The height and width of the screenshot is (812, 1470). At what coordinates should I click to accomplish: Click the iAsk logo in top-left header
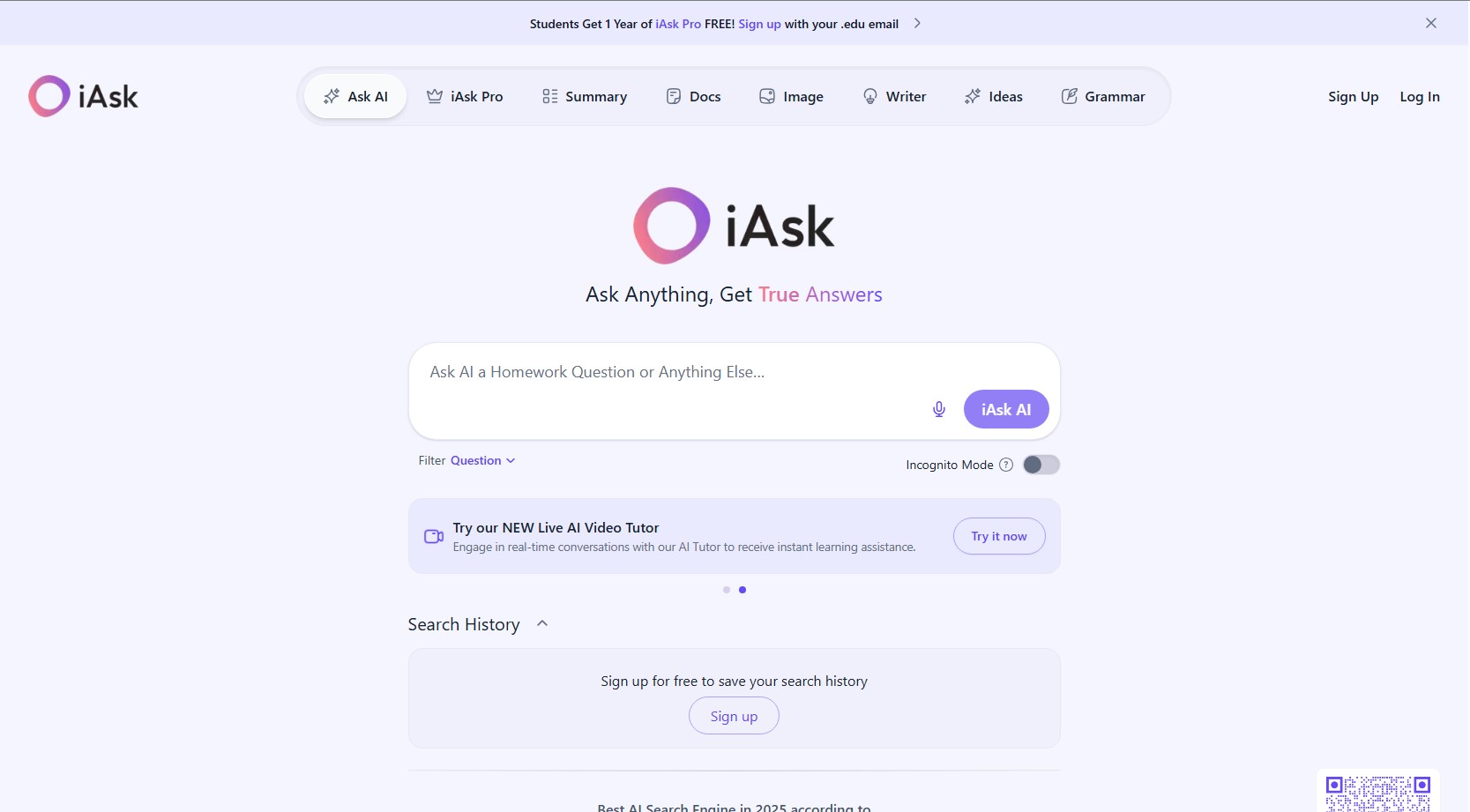click(x=84, y=96)
